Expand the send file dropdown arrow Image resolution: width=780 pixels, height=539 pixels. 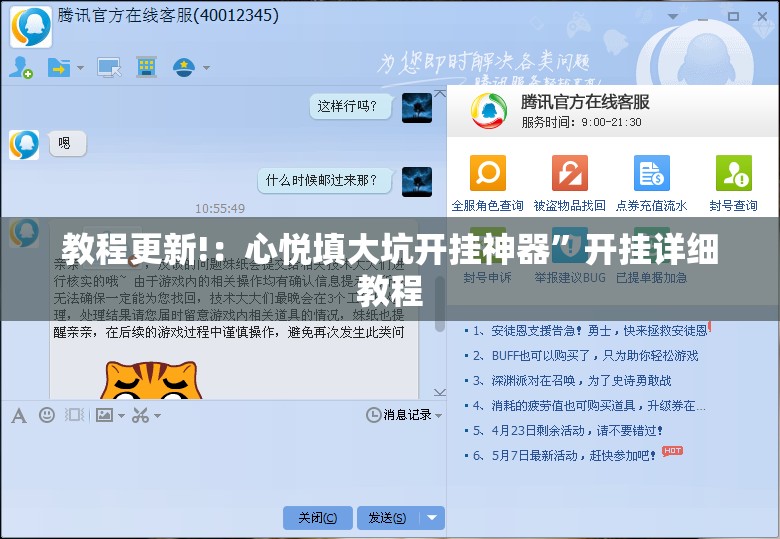click(x=80, y=68)
